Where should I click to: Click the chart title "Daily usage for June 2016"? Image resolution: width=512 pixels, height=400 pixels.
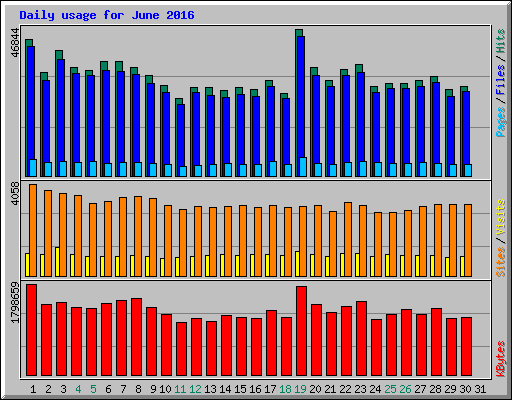click(x=107, y=15)
